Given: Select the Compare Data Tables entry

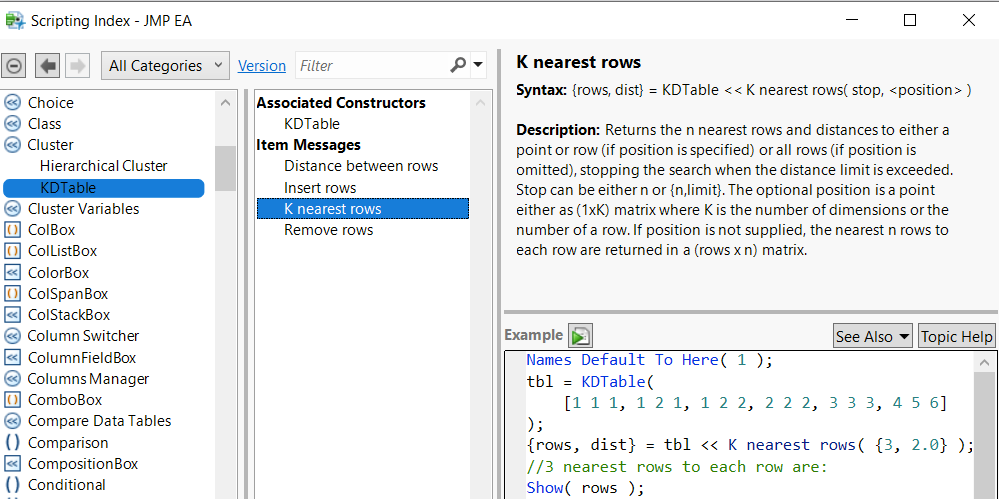Looking at the screenshot, I should coord(99,421).
